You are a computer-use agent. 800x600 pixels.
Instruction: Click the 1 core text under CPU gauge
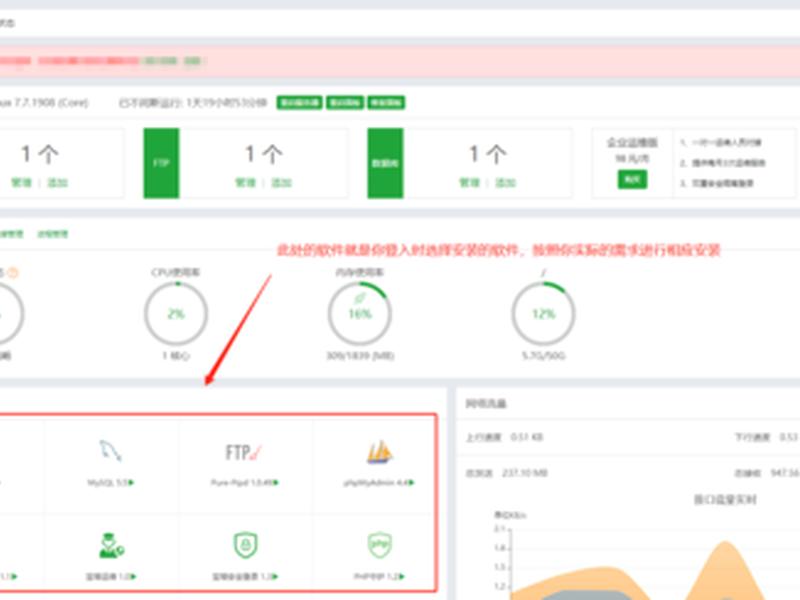(176, 356)
